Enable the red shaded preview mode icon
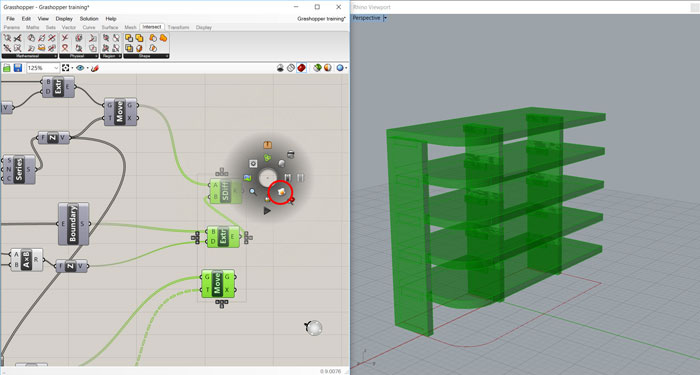The width and height of the screenshot is (700, 375). click(x=301, y=68)
